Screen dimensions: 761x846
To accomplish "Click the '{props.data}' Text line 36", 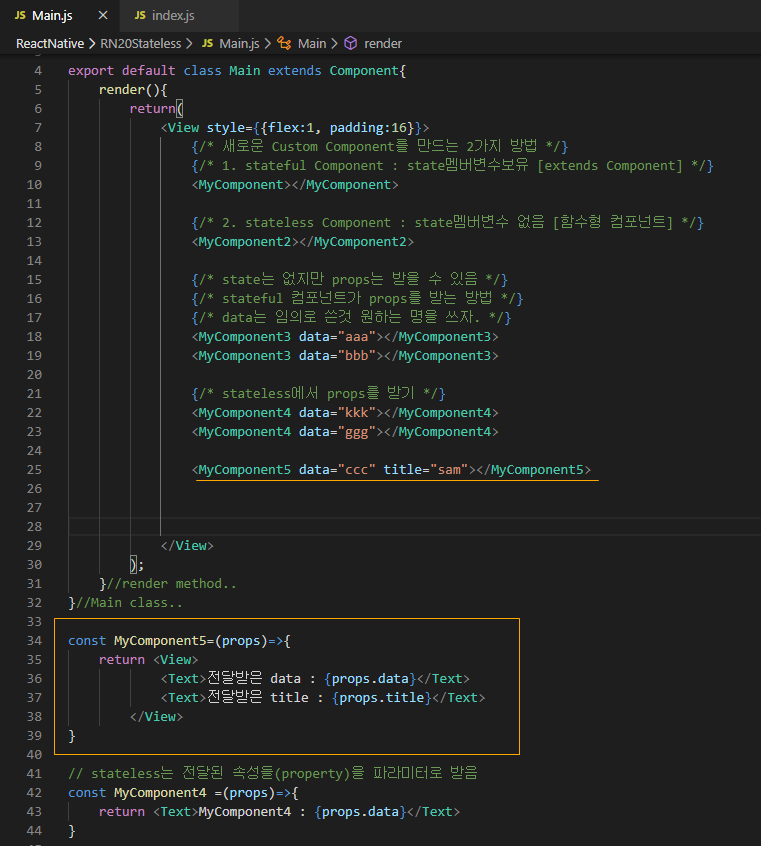I will tap(315, 679).
